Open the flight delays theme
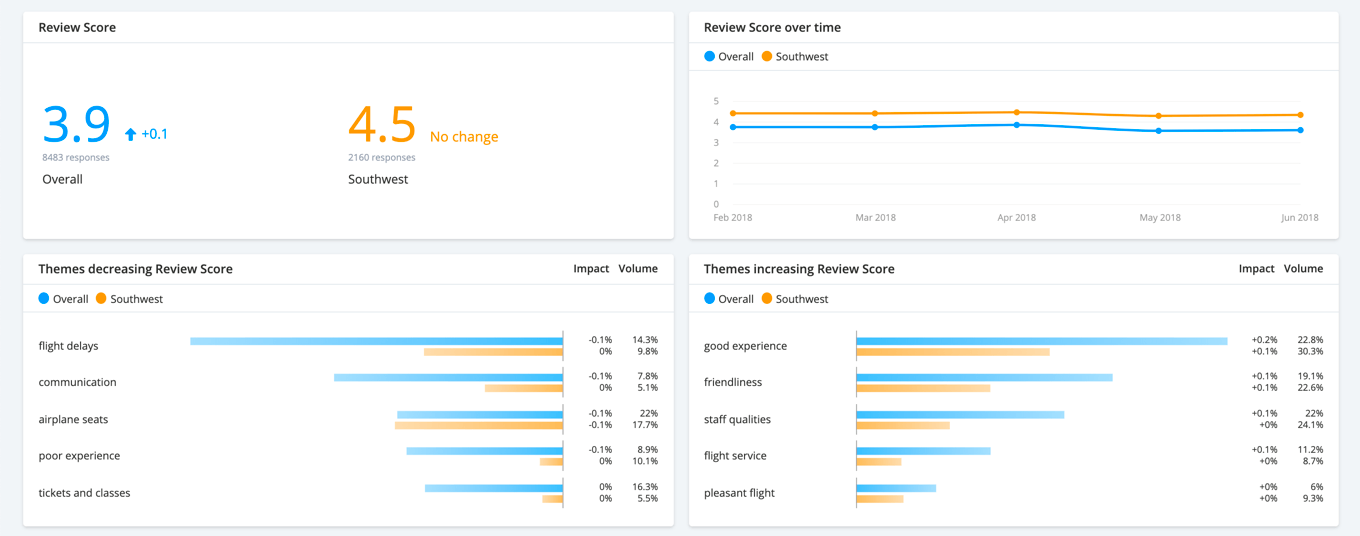 pos(68,346)
